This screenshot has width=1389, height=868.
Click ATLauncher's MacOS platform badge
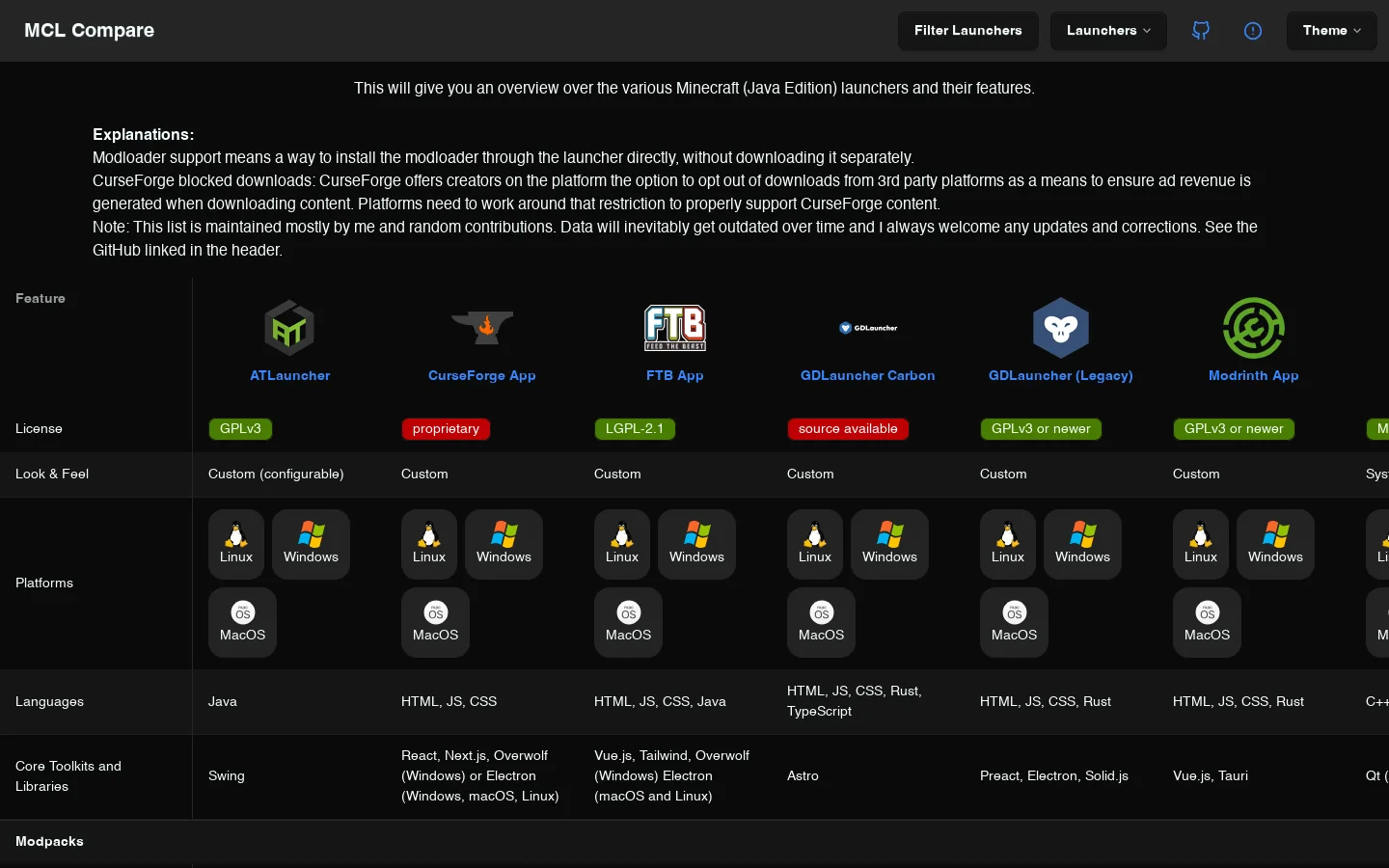[242, 622]
